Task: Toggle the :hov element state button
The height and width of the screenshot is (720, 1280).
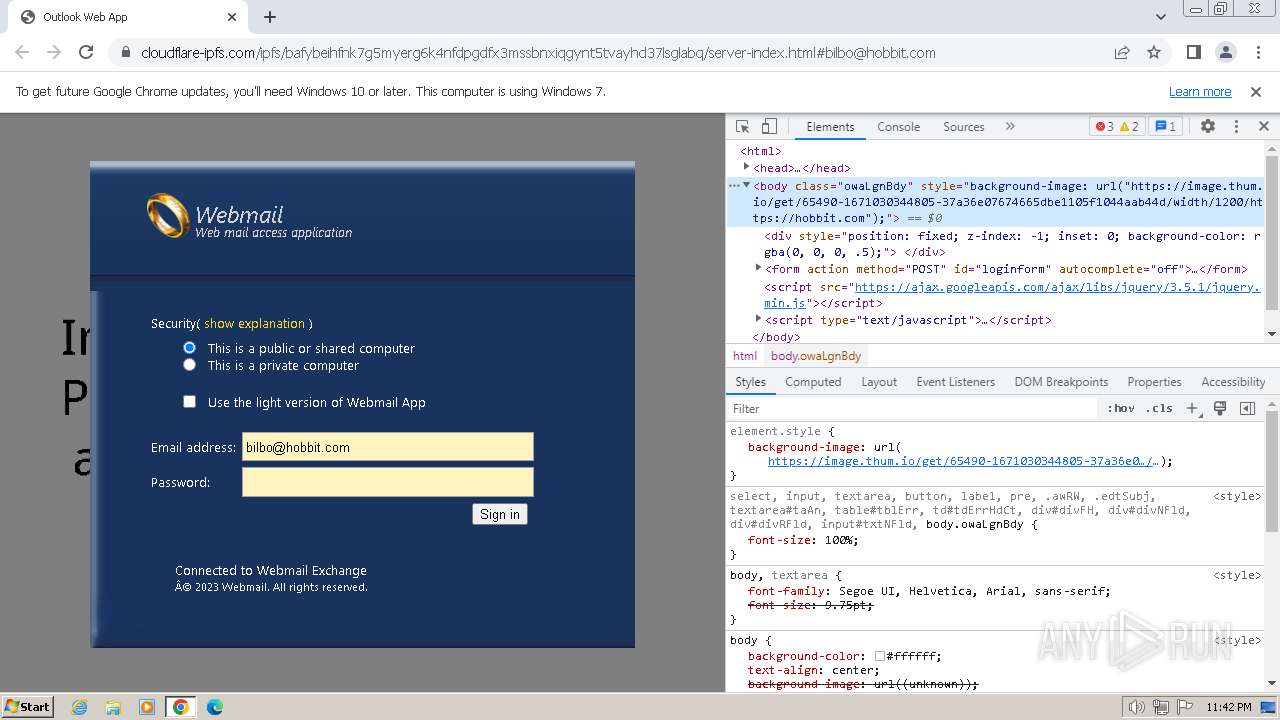Action: [x=1121, y=408]
